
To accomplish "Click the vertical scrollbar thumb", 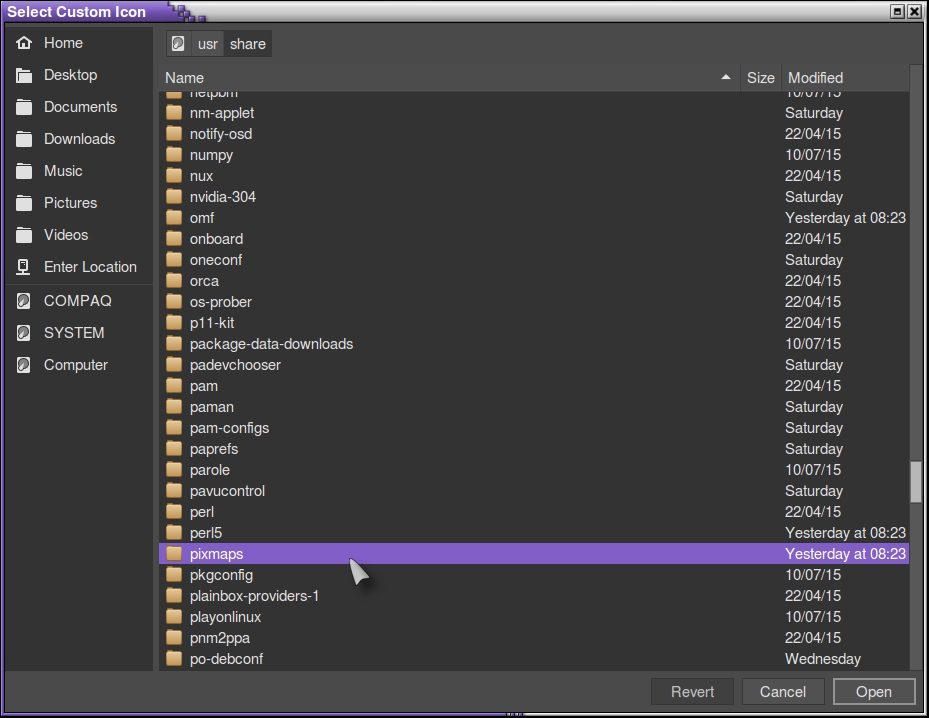I will (x=915, y=482).
